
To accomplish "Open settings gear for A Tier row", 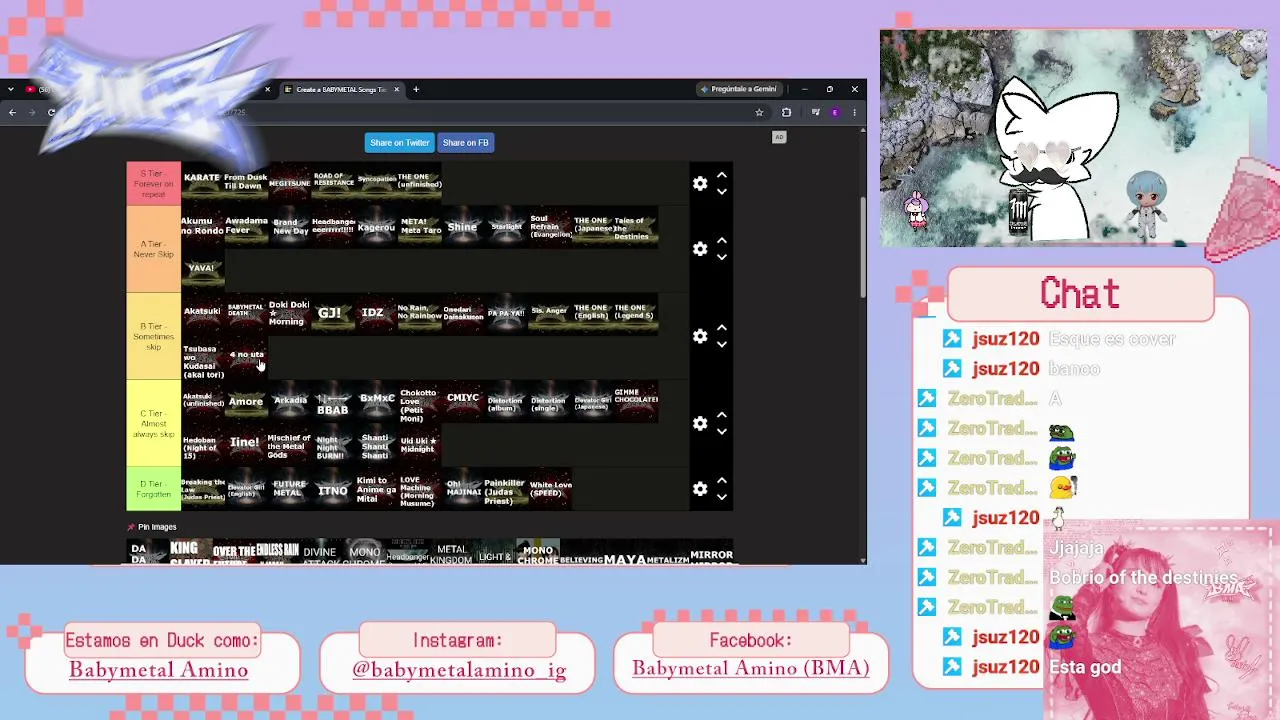I will click(700, 249).
